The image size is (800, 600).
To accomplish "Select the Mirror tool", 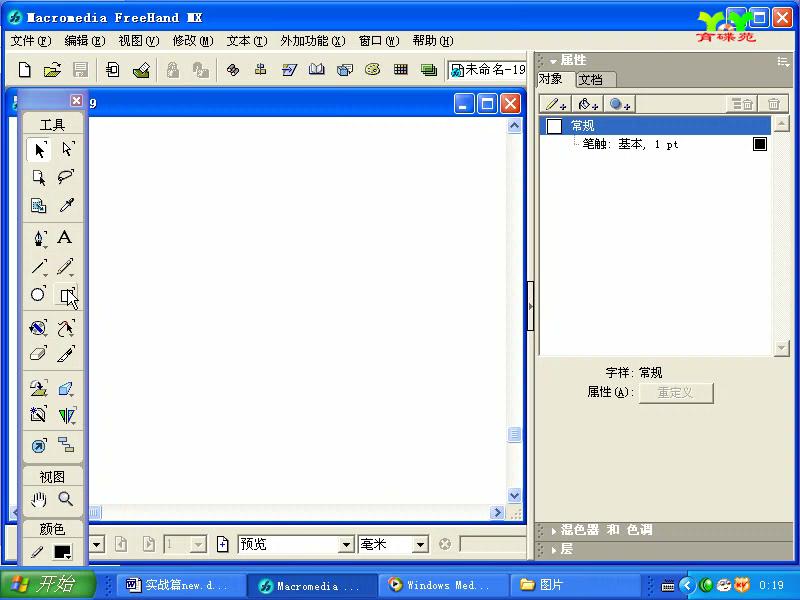I will tap(67, 416).
